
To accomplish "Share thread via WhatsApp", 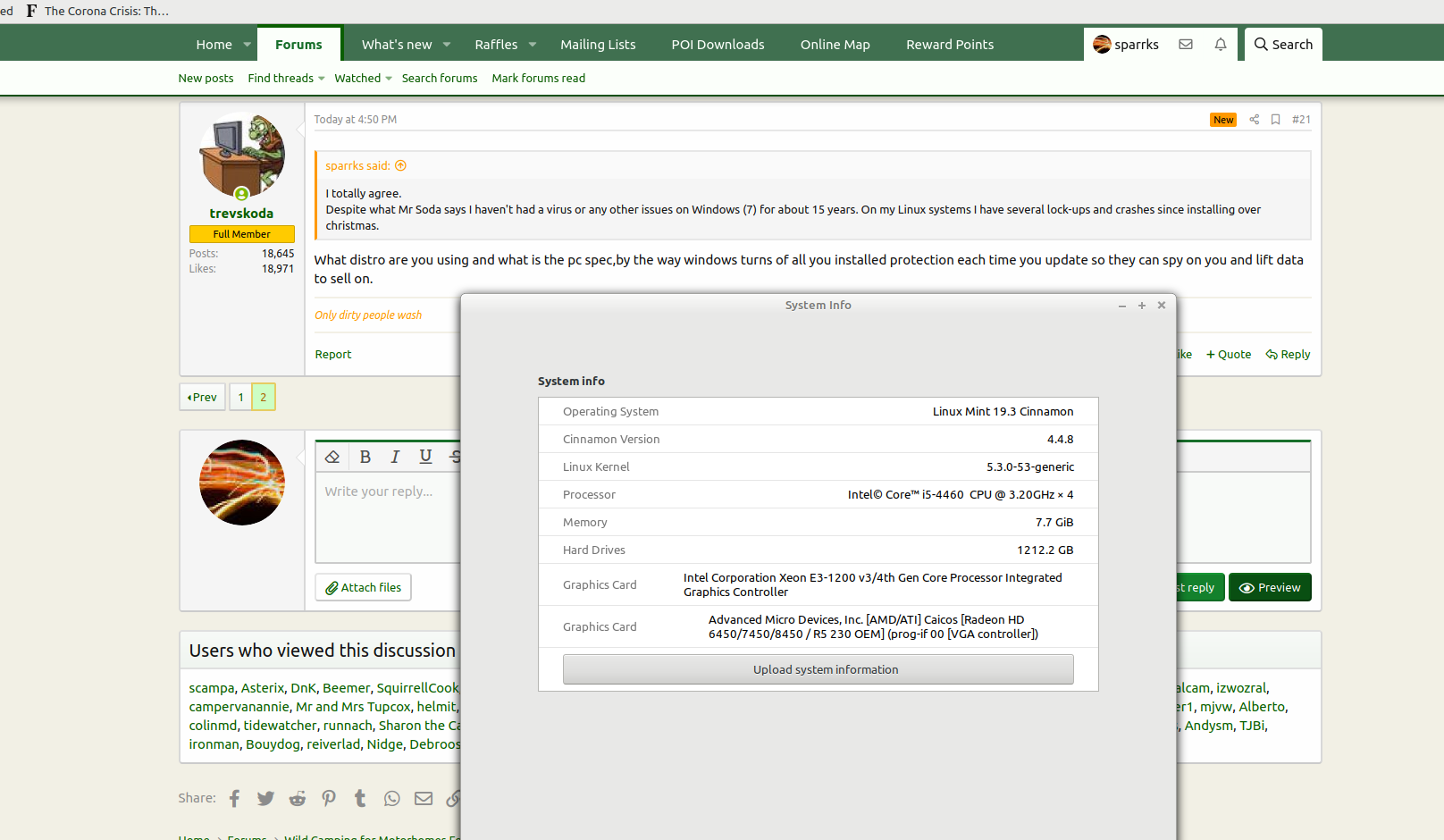I will pyautogui.click(x=392, y=799).
